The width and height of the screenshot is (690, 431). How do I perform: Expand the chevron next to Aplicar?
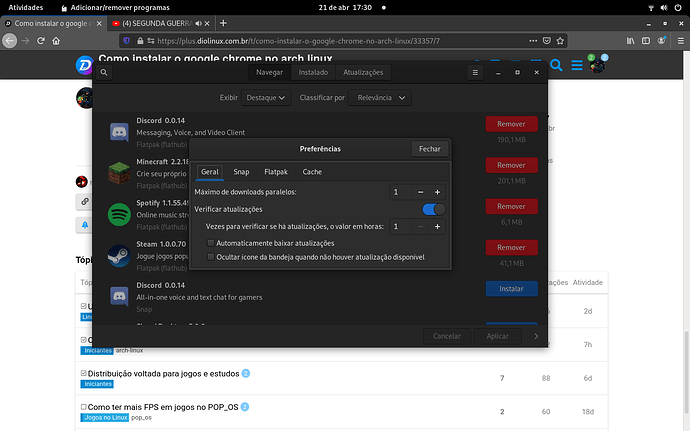536,336
